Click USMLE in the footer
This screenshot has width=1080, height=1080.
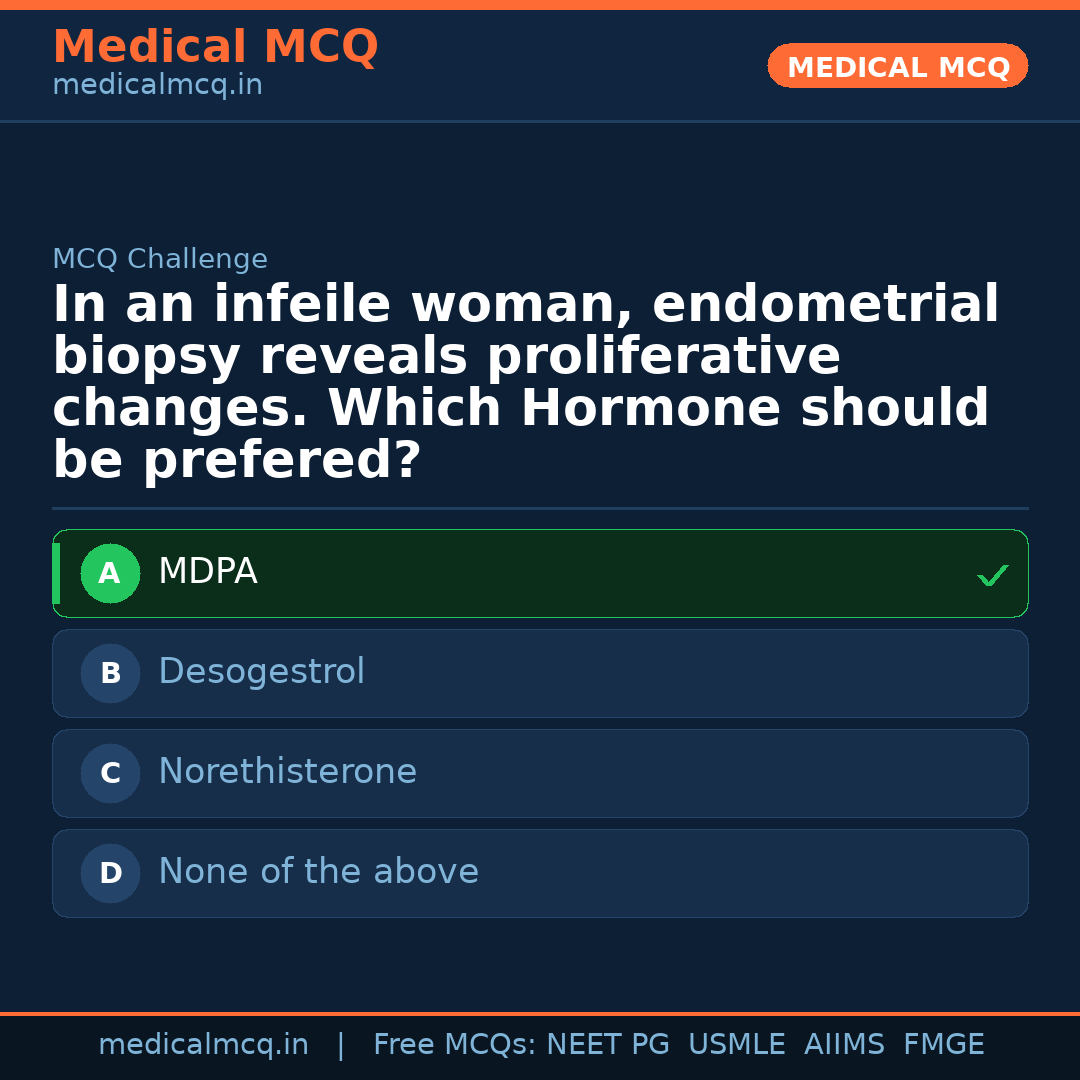(x=736, y=1045)
